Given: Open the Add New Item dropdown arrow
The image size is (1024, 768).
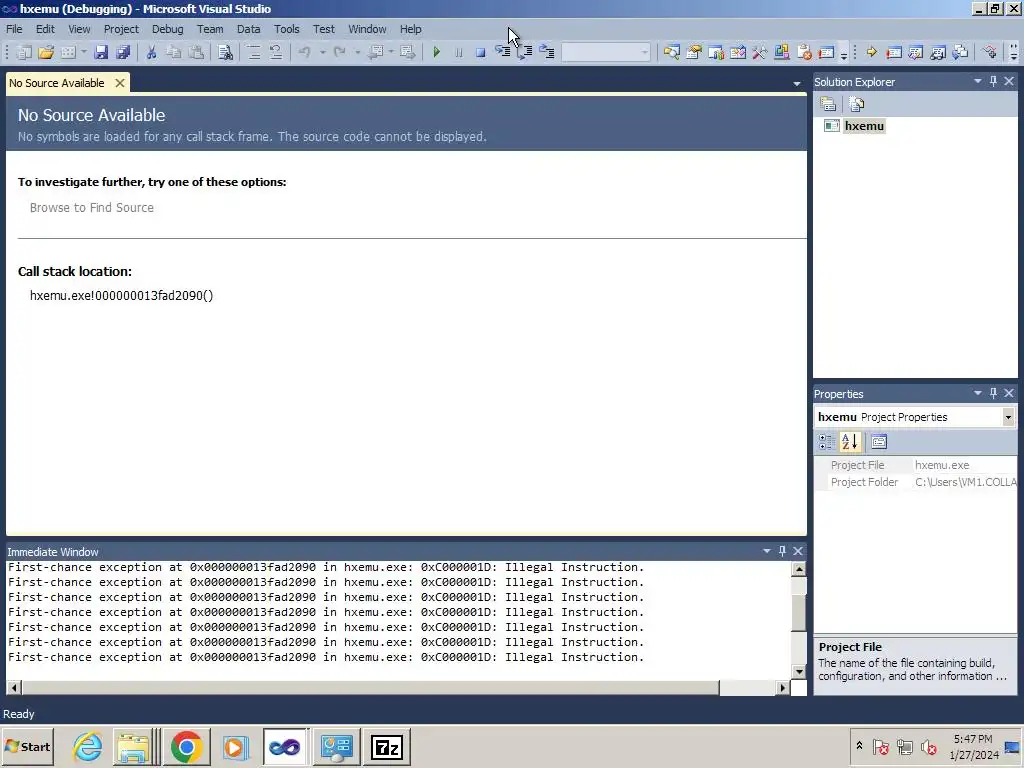Looking at the screenshot, I should [x=84, y=52].
